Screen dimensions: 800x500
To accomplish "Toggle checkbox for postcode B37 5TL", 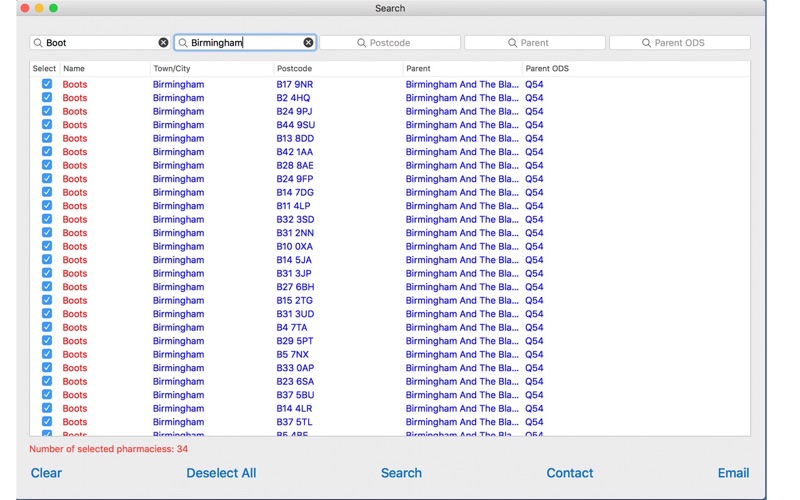I will 47,421.
